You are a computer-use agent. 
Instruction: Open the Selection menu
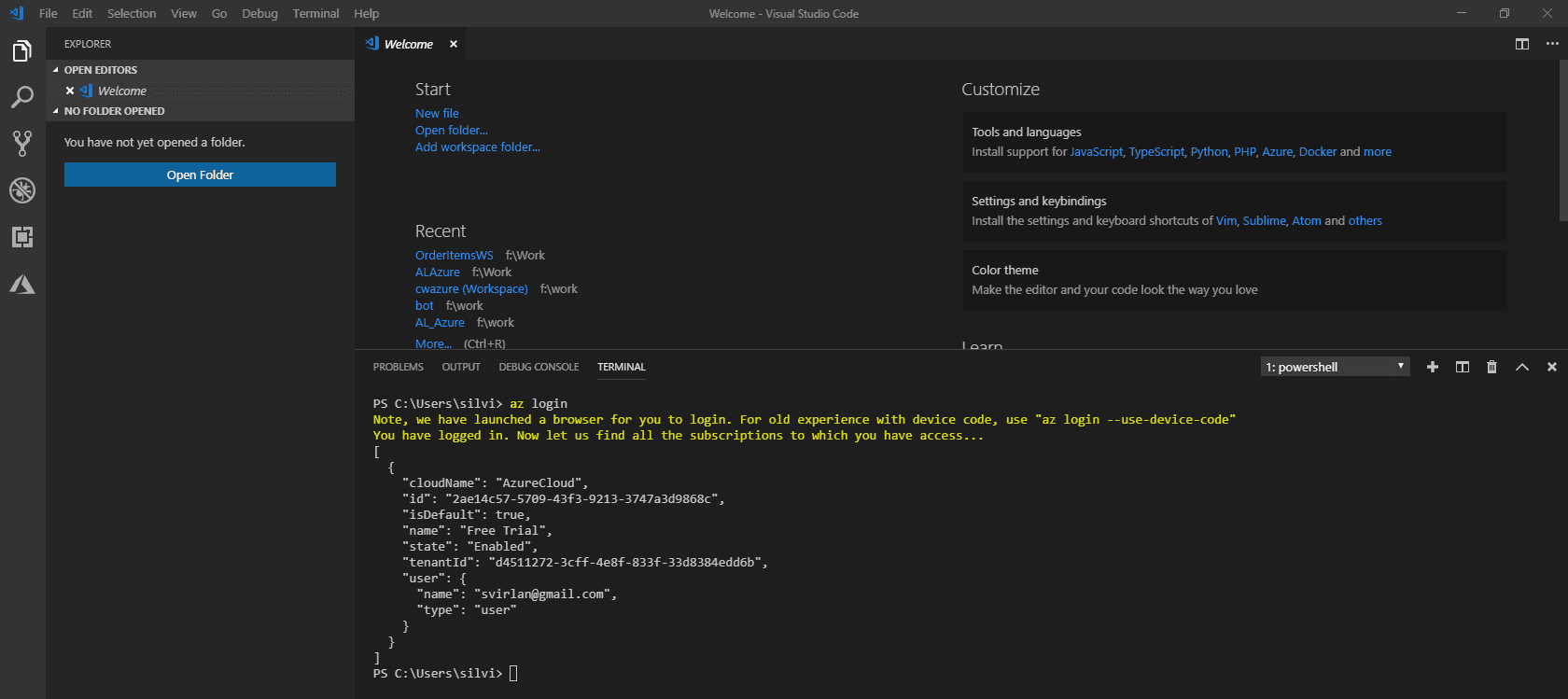point(132,13)
